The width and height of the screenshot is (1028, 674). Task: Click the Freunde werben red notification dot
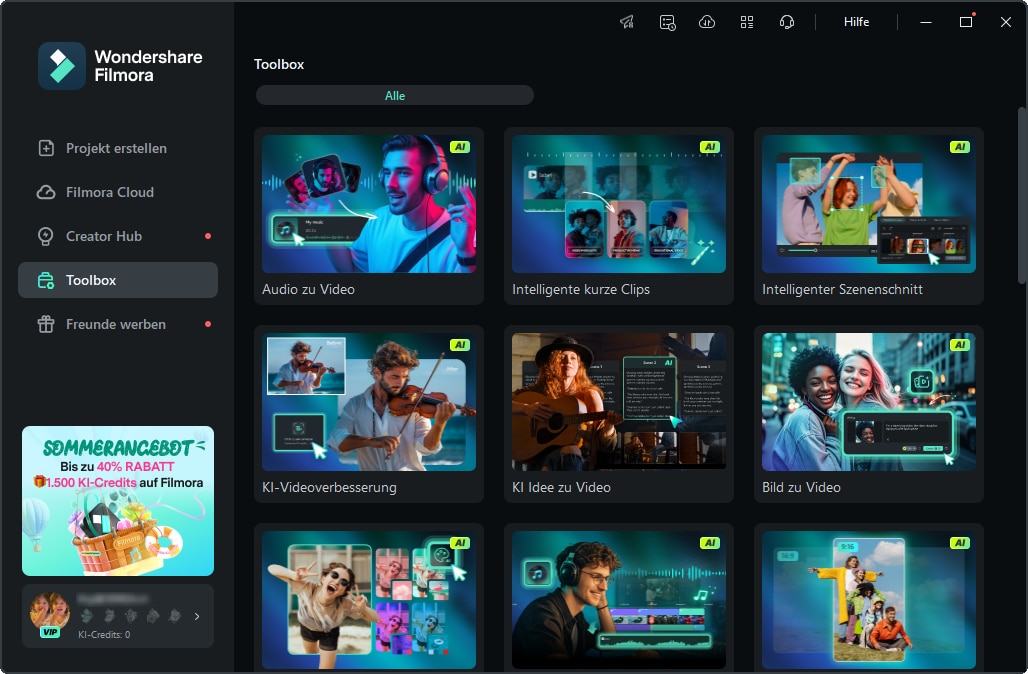(208, 324)
